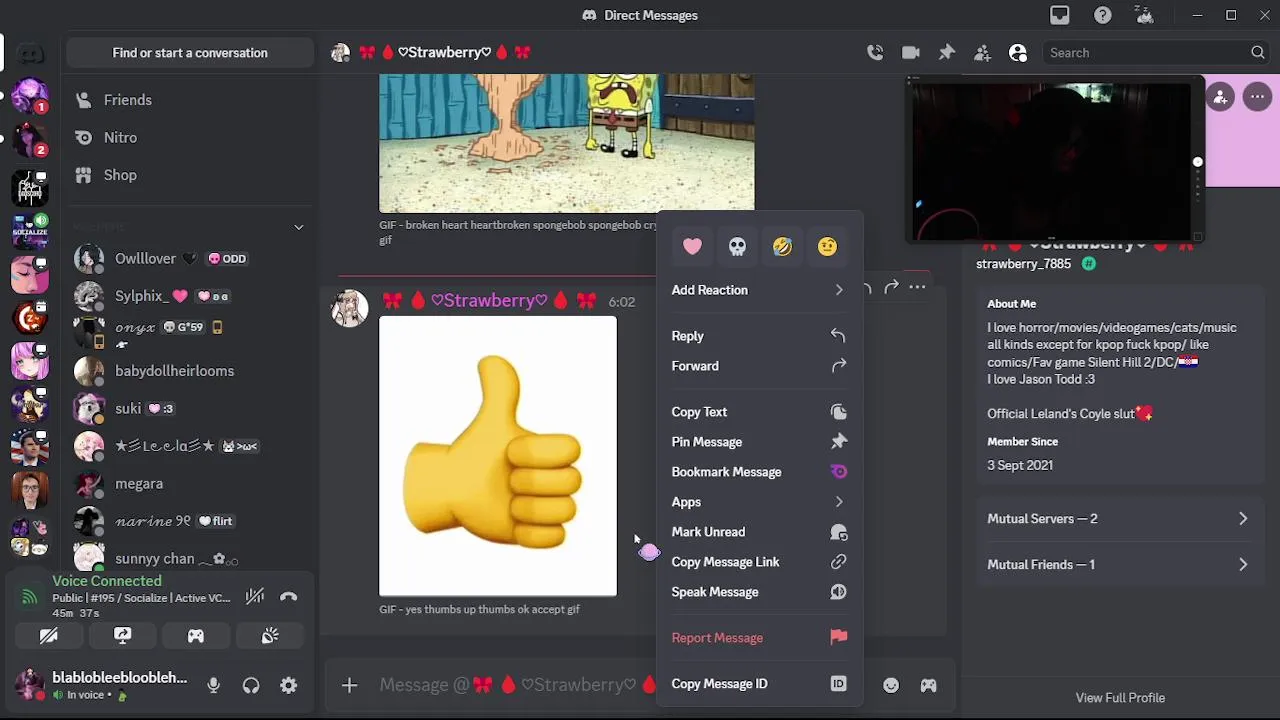Send friend request from profile banner

pyautogui.click(x=1220, y=97)
